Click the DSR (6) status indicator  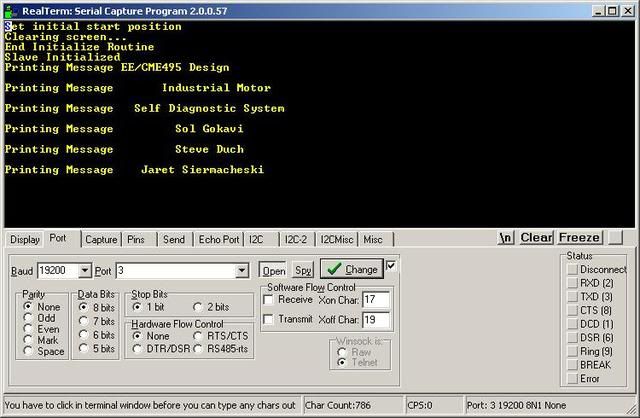[573, 338]
